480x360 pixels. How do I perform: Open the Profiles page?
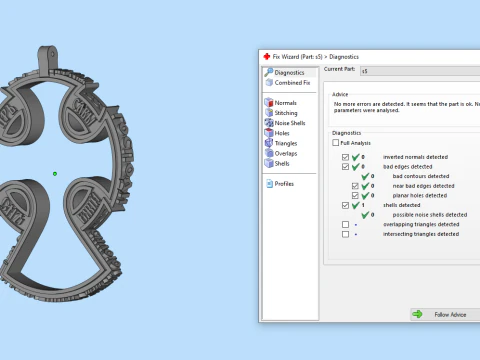coord(284,184)
